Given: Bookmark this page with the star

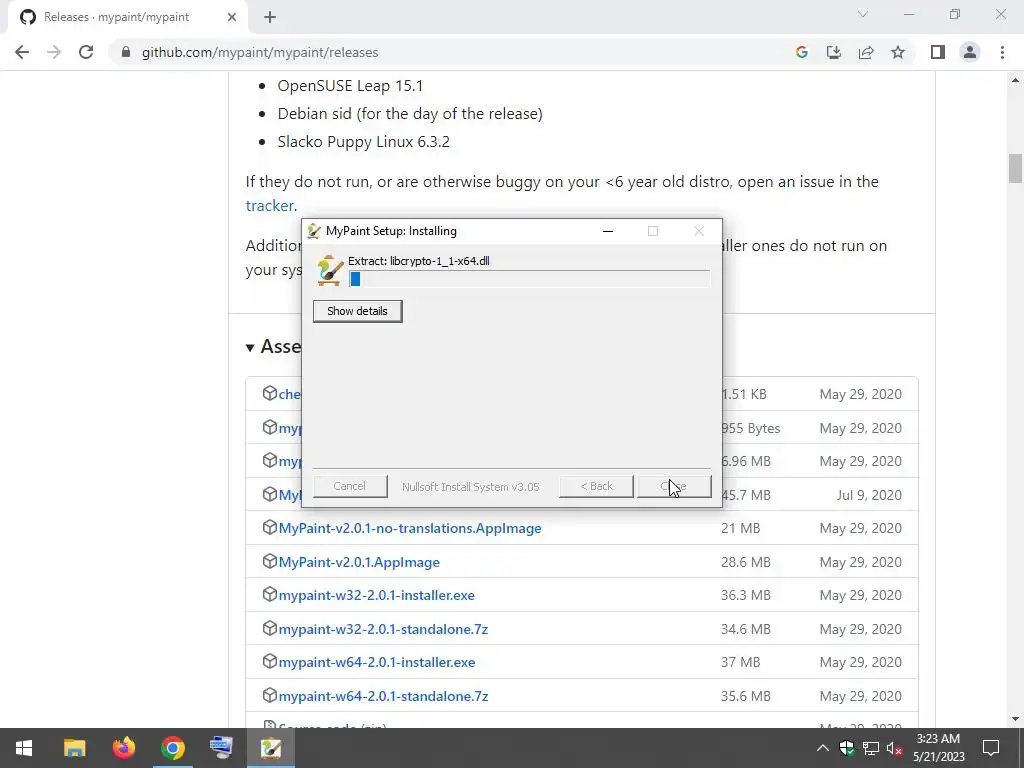Looking at the screenshot, I should point(898,52).
